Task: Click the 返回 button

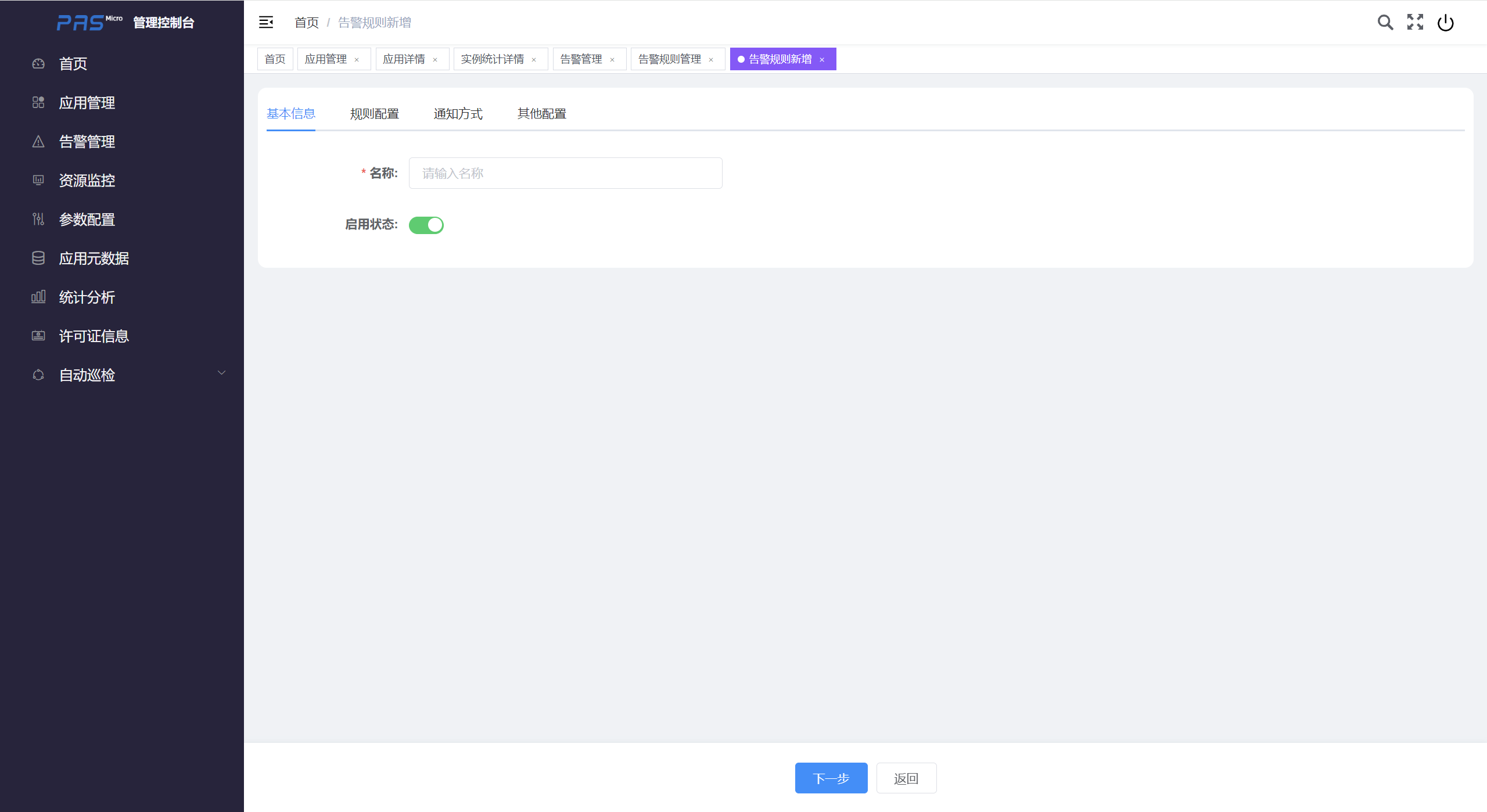Action: click(906, 778)
